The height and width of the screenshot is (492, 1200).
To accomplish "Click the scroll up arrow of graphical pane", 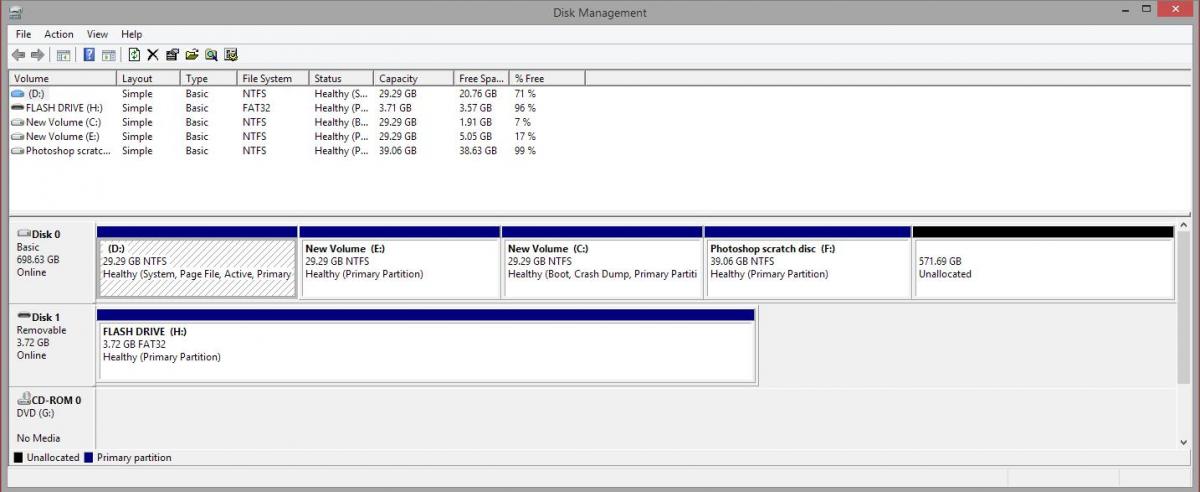I will pyautogui.click(x=1185, y=225).
